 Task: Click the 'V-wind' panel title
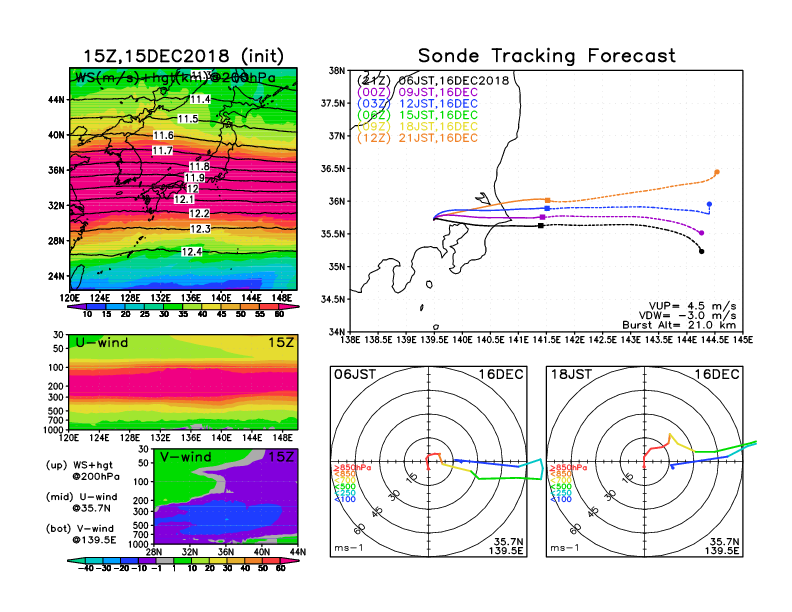(x=185, y=457)
